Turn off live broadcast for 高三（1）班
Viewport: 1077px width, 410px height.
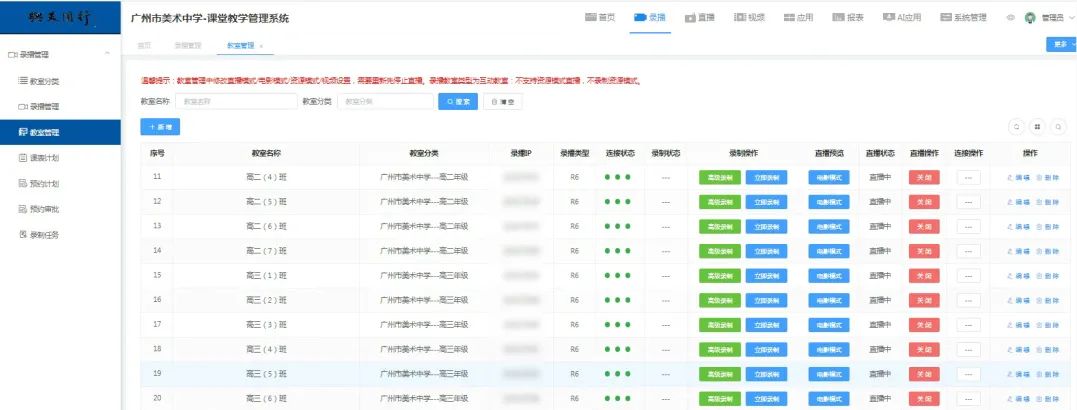point(922,275)
